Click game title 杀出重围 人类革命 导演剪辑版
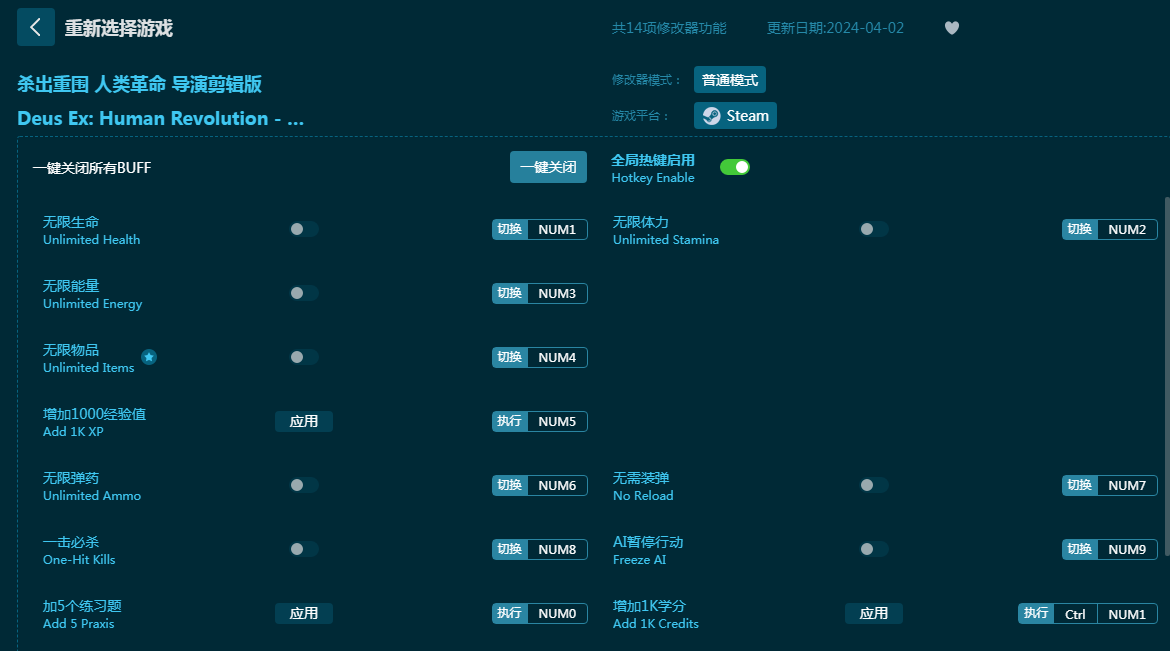 (x=140, y=84)
